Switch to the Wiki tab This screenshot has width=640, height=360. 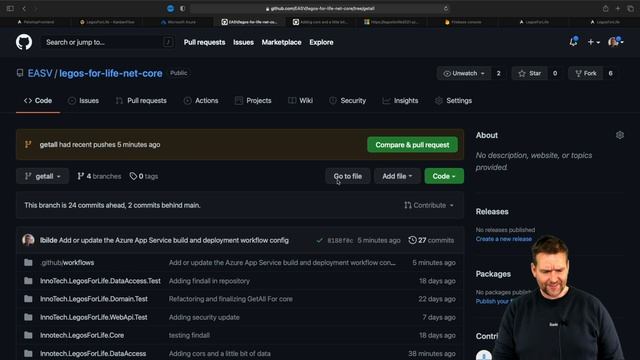[300, 101]
